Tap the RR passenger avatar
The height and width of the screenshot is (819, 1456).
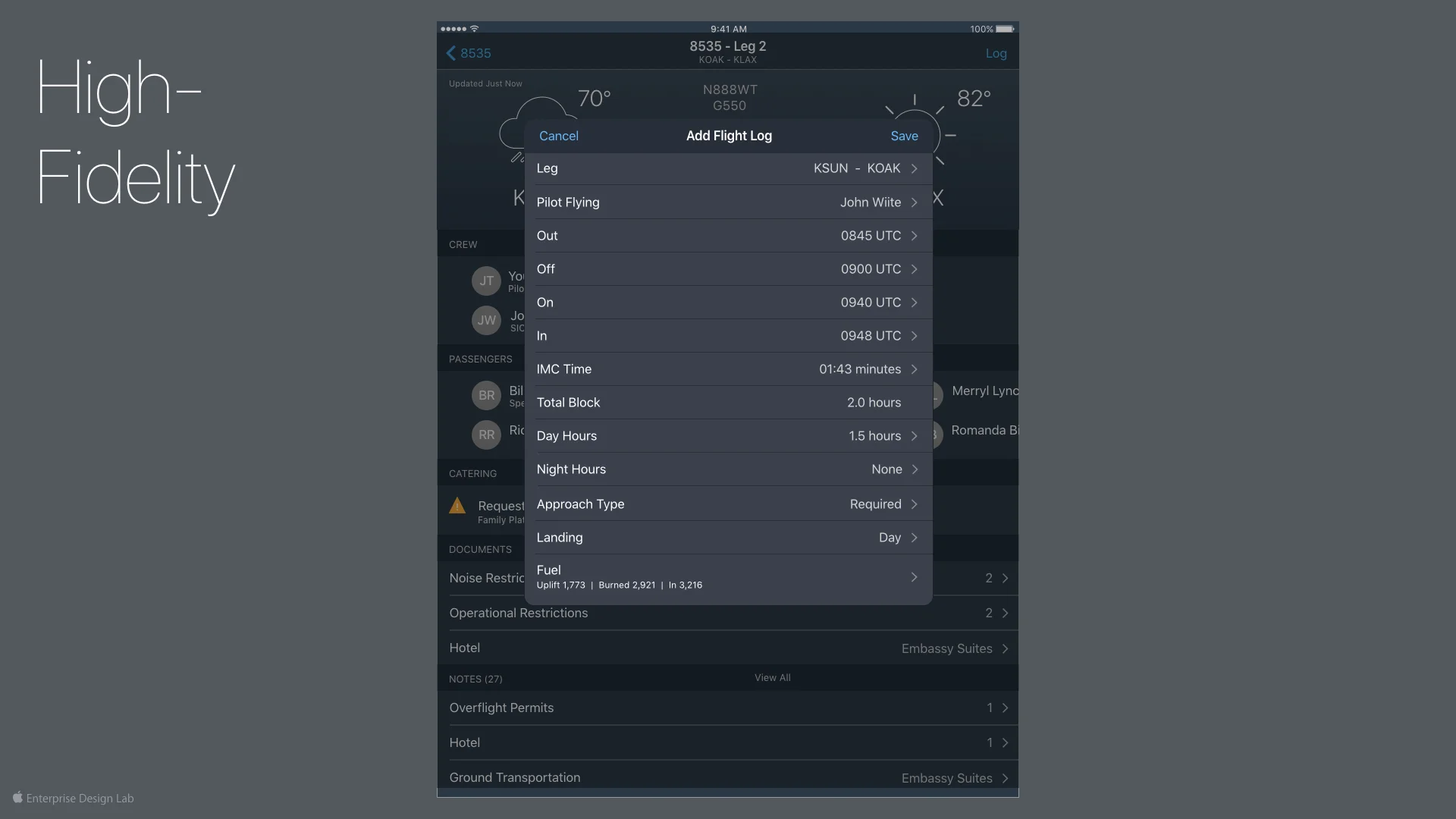[x=486, y=435]
